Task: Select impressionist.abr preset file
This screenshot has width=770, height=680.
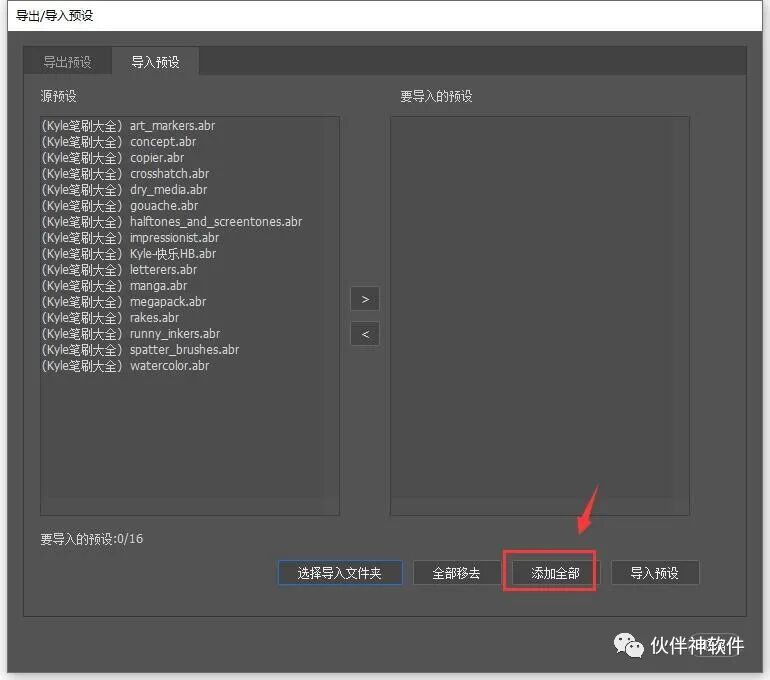Action: (x=130, y=238)
